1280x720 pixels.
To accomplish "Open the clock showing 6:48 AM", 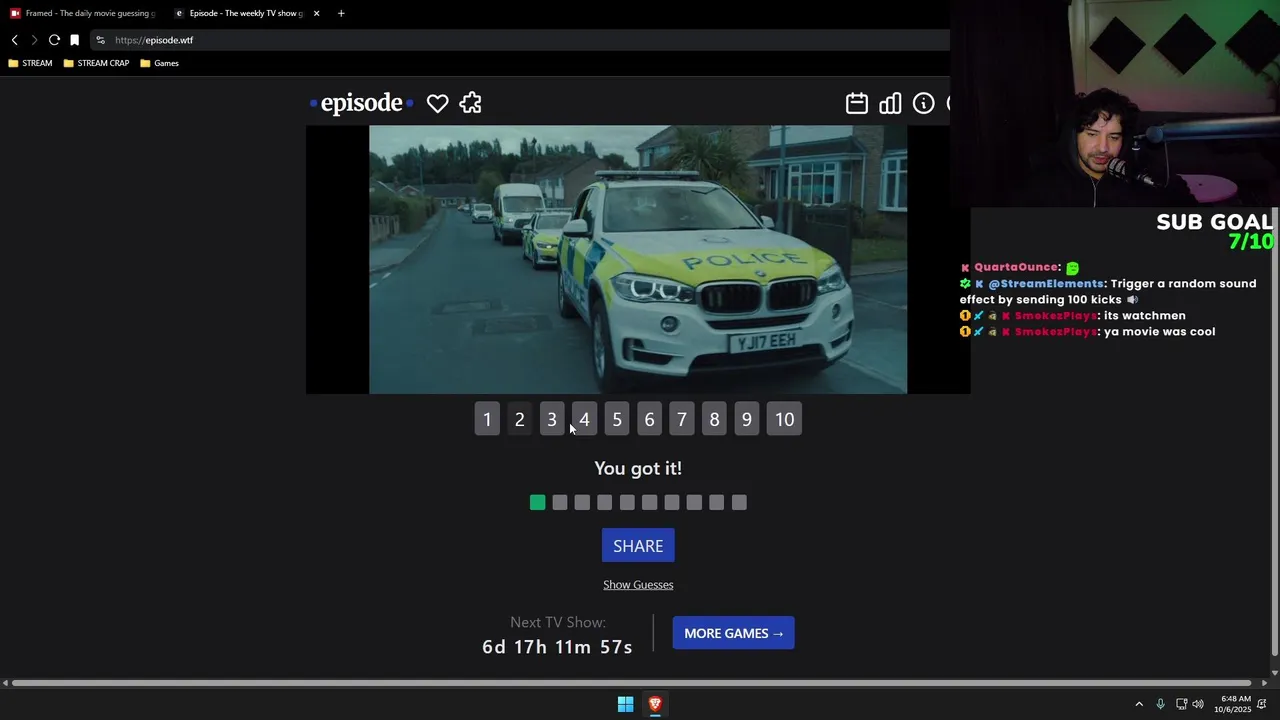I will pyautogui.click(x=1234, y=704).
